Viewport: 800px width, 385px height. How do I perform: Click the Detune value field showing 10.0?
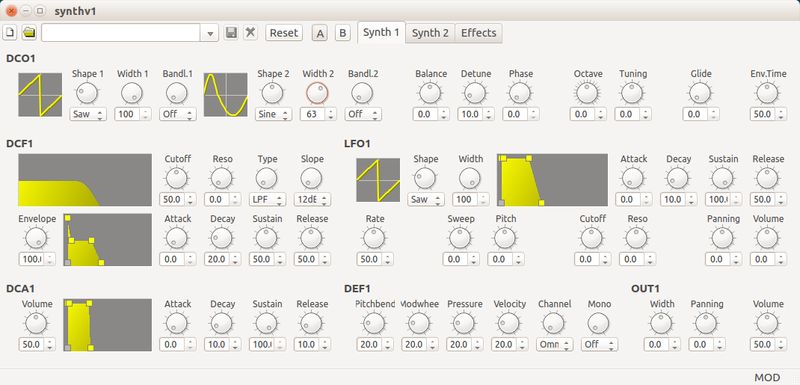tap(470, 114)
